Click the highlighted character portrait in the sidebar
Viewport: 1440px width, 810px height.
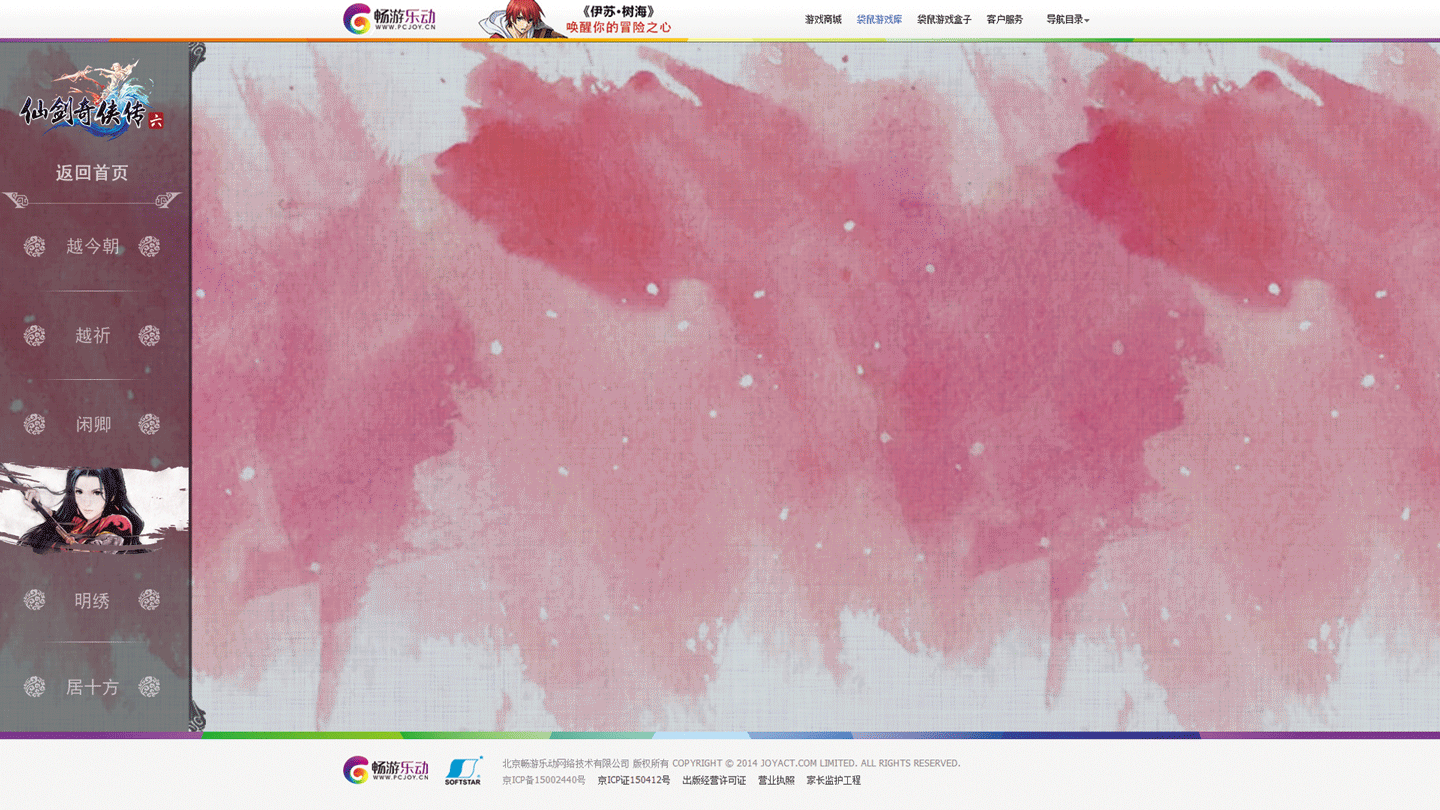click(x=94, y=509)
